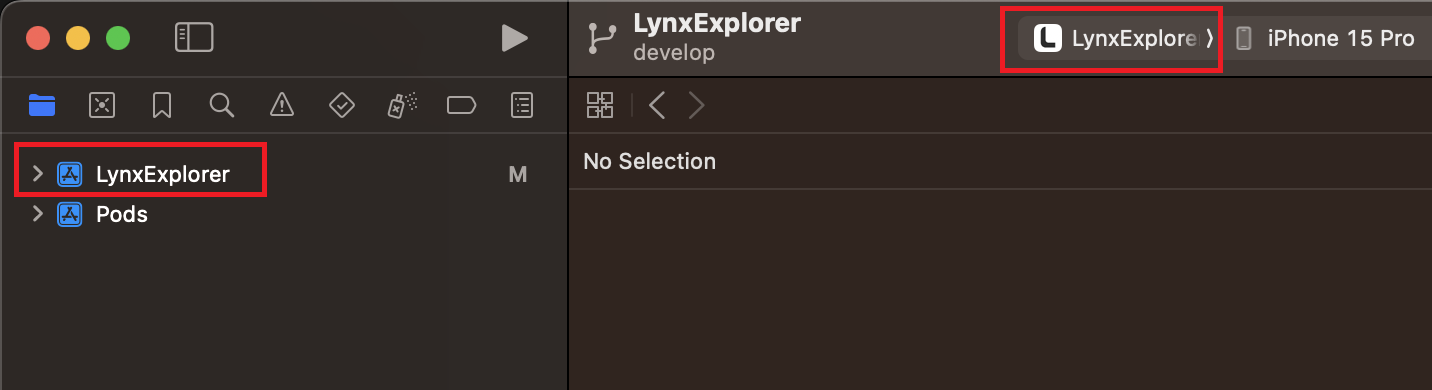Click the develop branch label
Viewport: 1432px width, 390px height.
(x=674, y=53)
